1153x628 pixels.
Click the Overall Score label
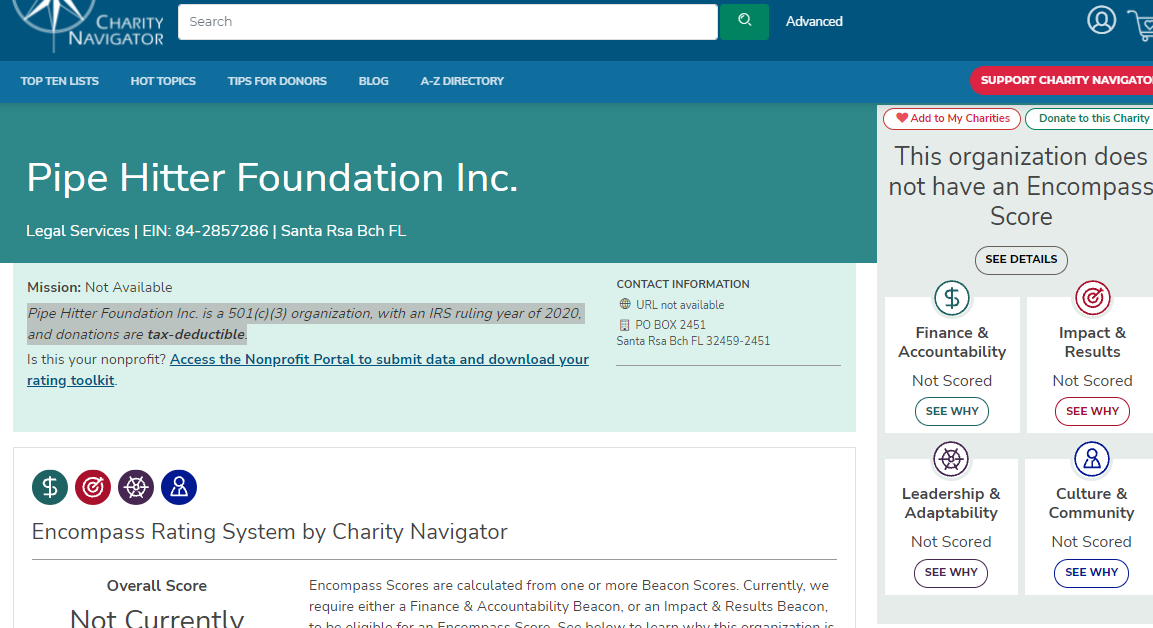(x=157, y=586)
